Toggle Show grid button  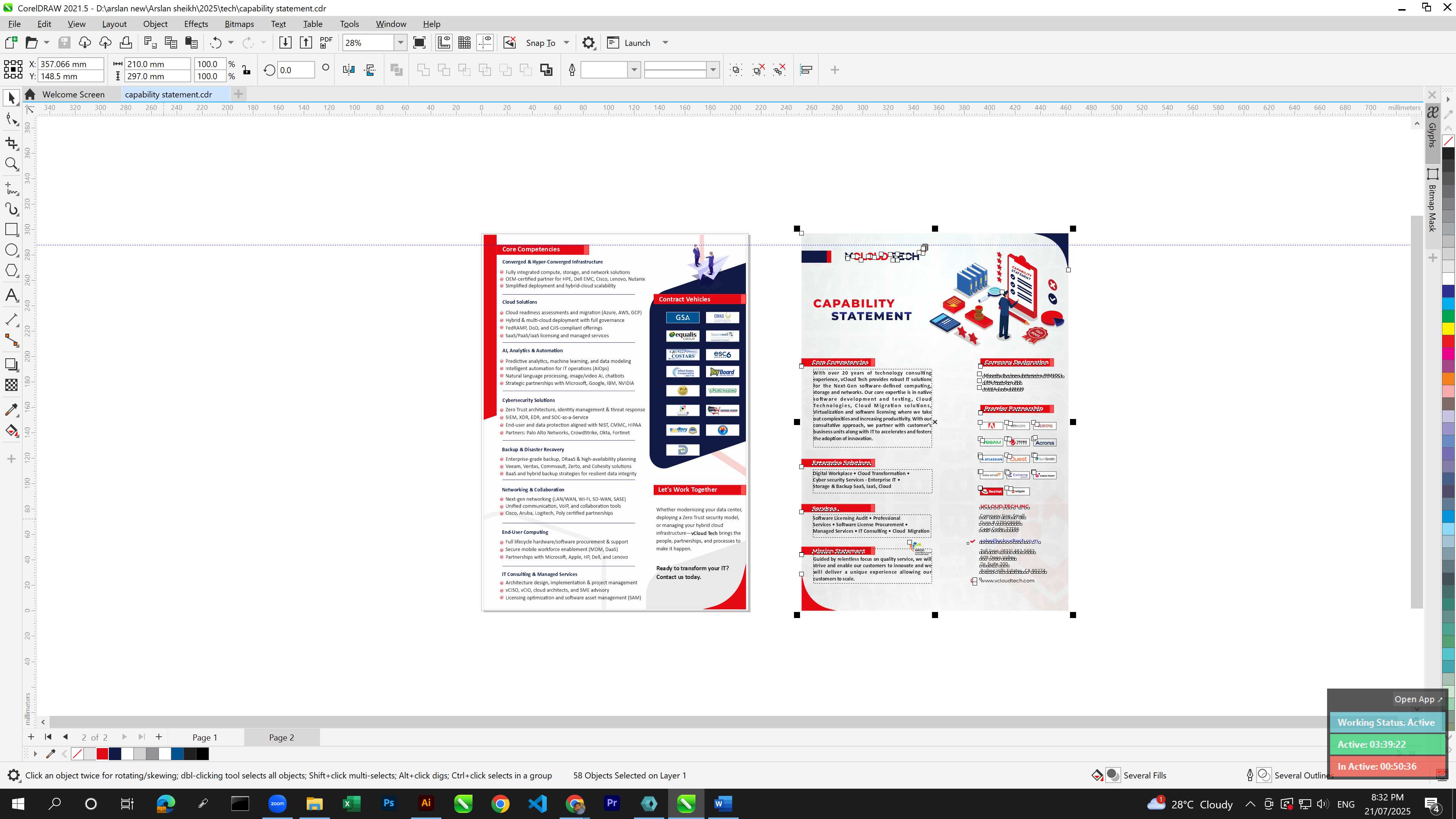(464, 42)
